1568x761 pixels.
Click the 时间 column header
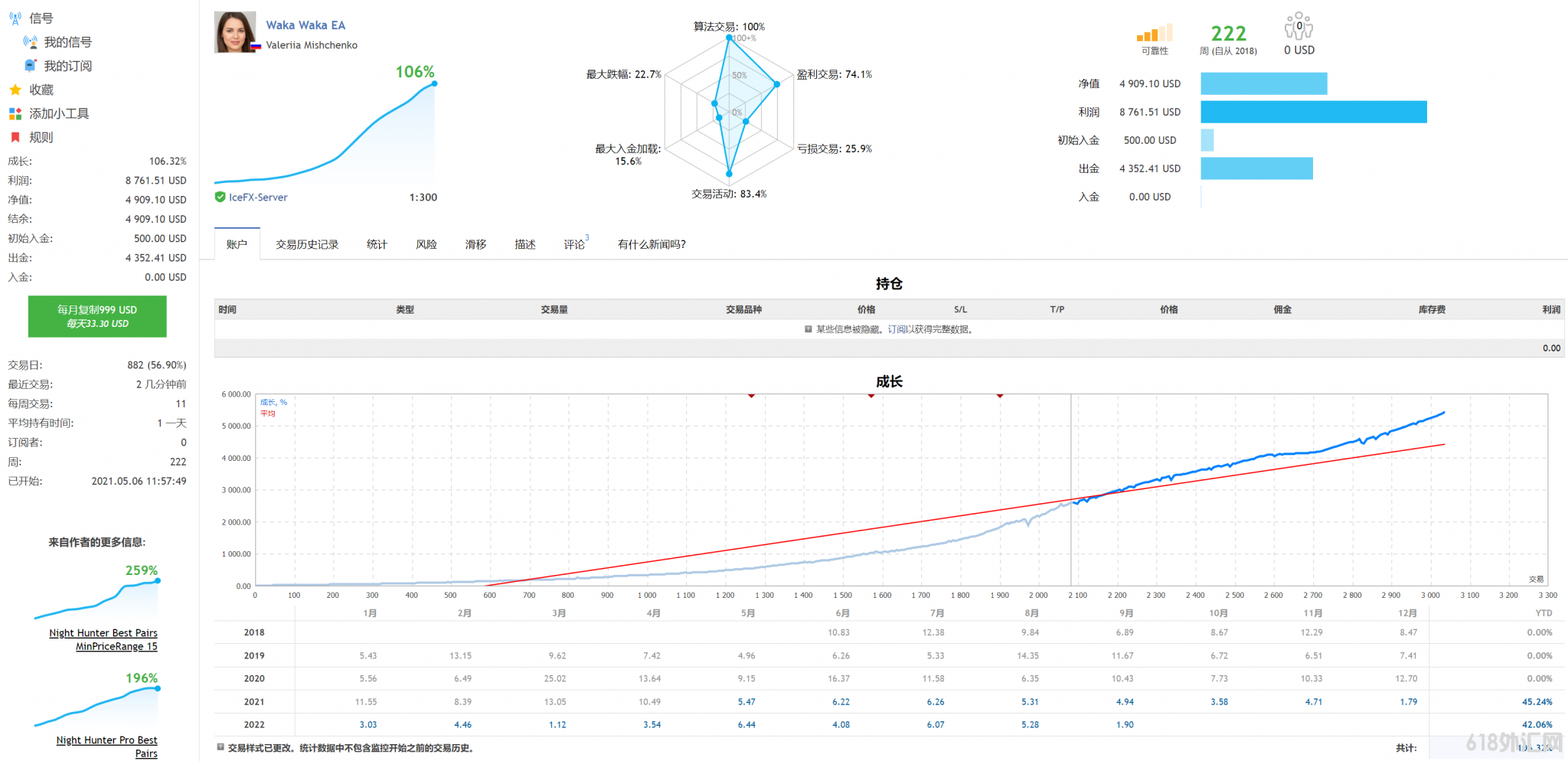[227, 309]
